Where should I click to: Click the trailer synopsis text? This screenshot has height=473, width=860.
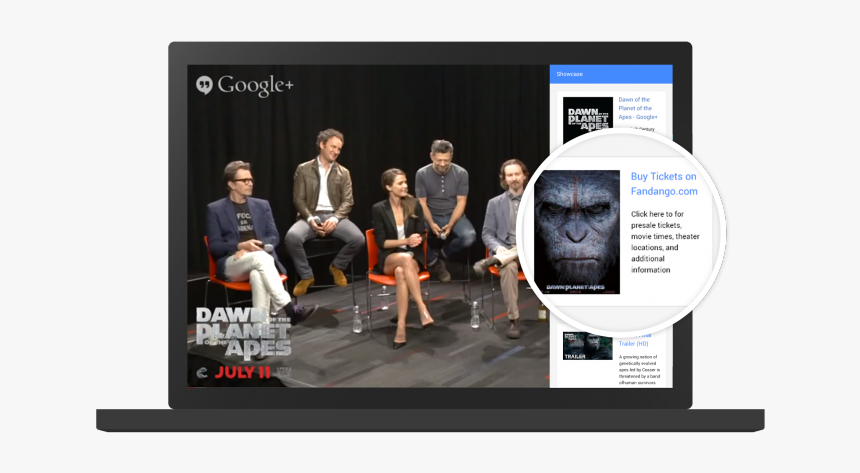[640, 370]
